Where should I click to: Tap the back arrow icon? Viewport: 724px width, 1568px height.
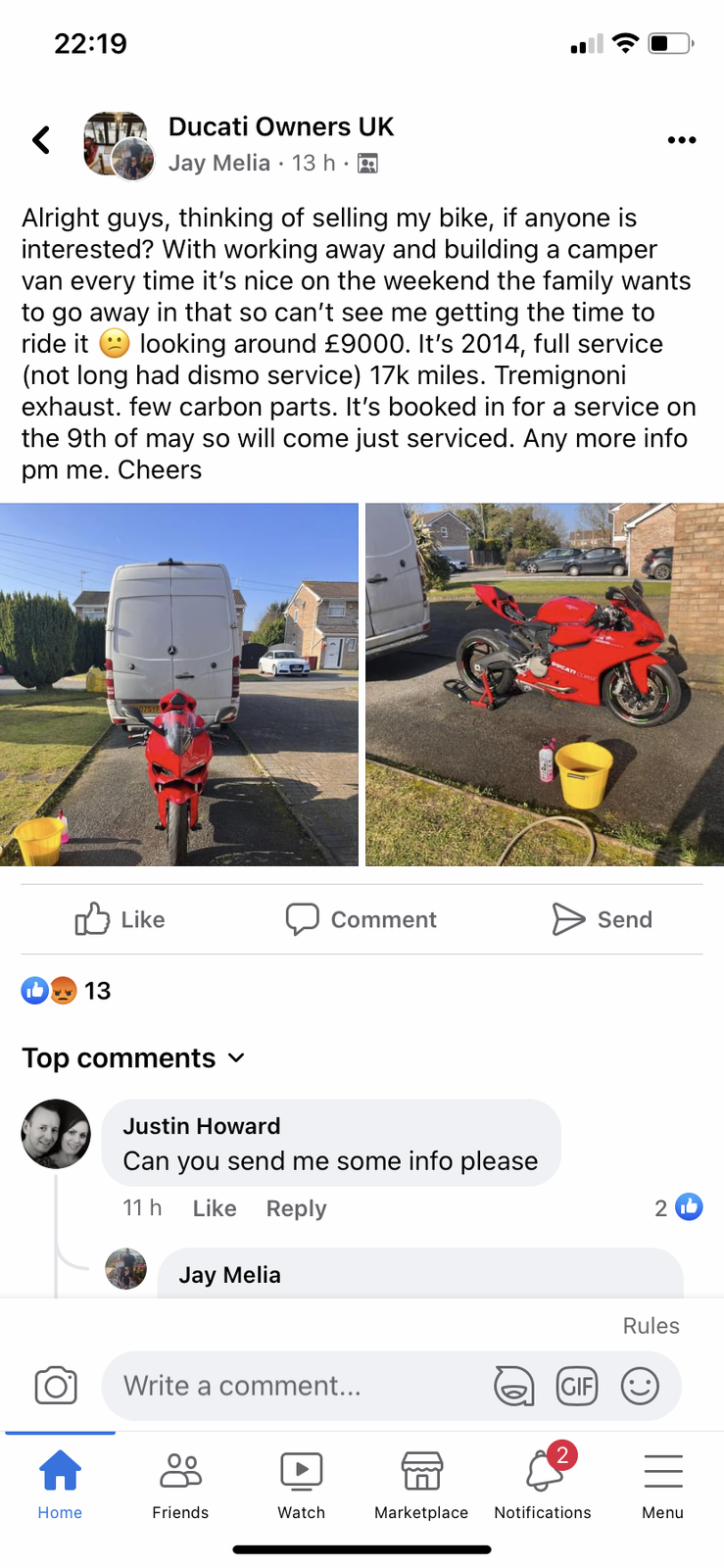(41, 140)
